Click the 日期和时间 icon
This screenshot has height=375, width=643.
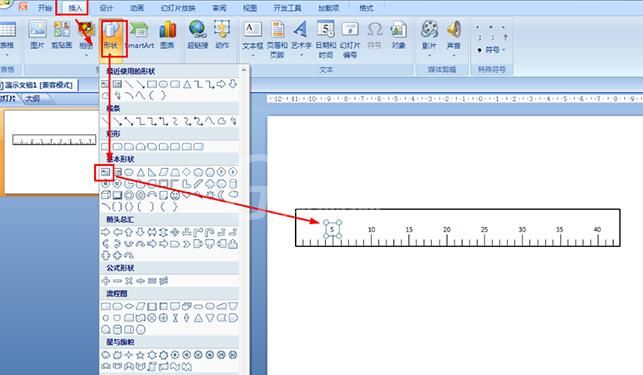(326, 39)
